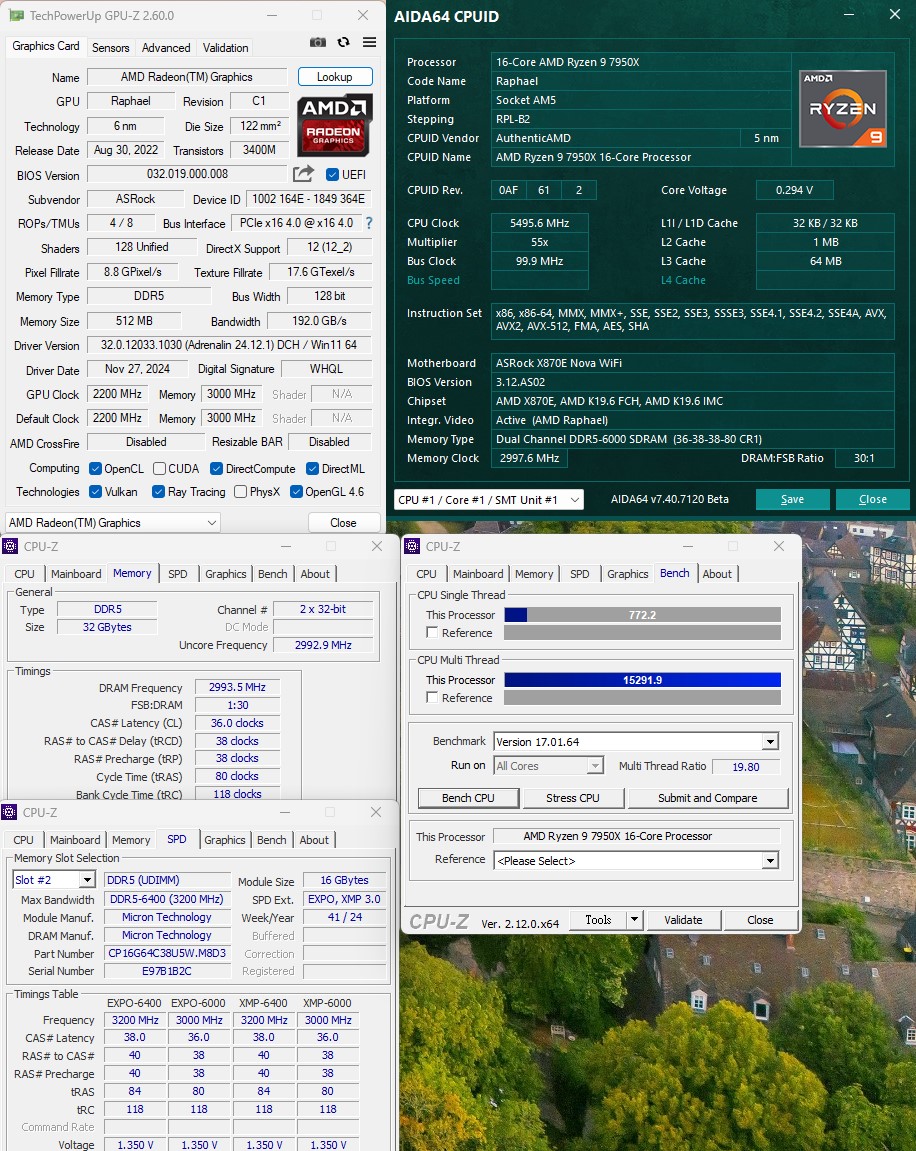The image size is (916, 1151).
Task: Open the CPU #1 / Core #1 selector in AIDA64
Action: coord(489,499)
